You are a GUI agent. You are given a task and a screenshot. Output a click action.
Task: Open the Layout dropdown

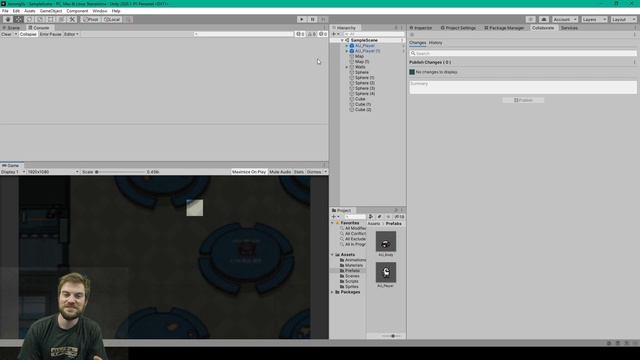click(624, 19)
